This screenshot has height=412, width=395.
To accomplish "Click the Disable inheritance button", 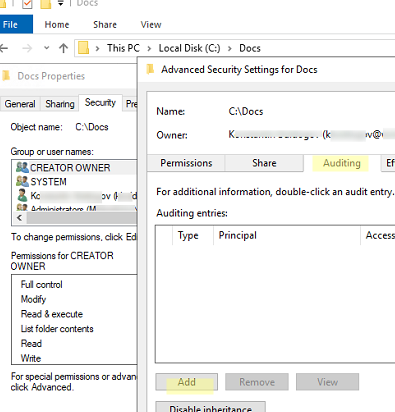I will pos(210,407).
